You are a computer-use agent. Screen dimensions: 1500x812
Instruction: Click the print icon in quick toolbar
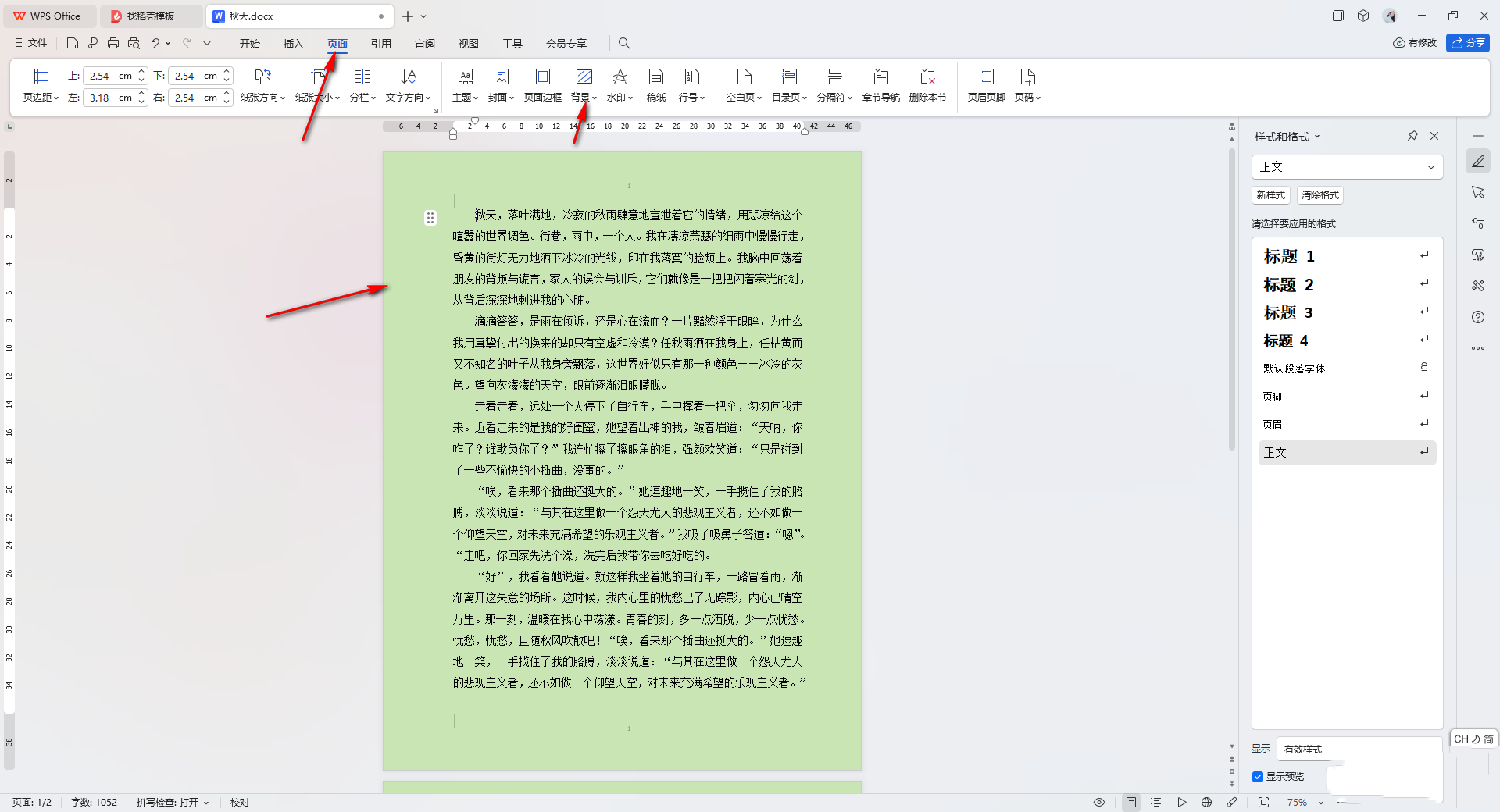click(113, 43)
